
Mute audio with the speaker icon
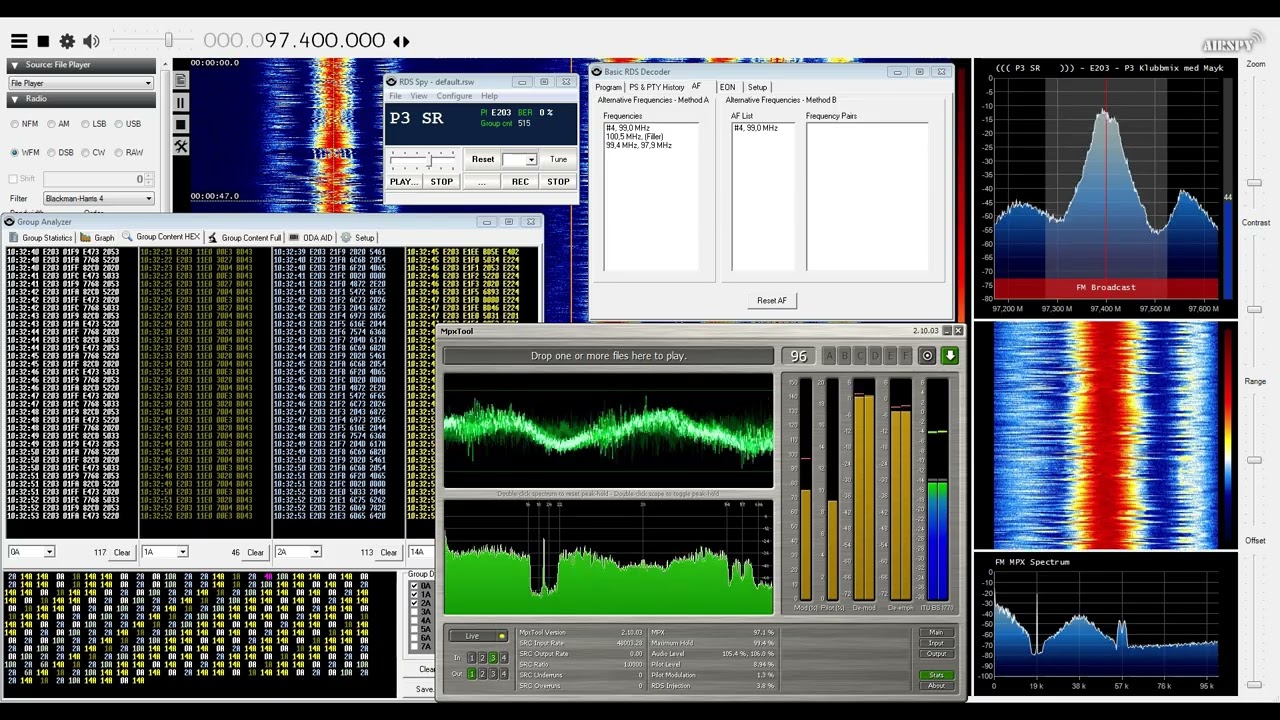click(x=91, y=41)
